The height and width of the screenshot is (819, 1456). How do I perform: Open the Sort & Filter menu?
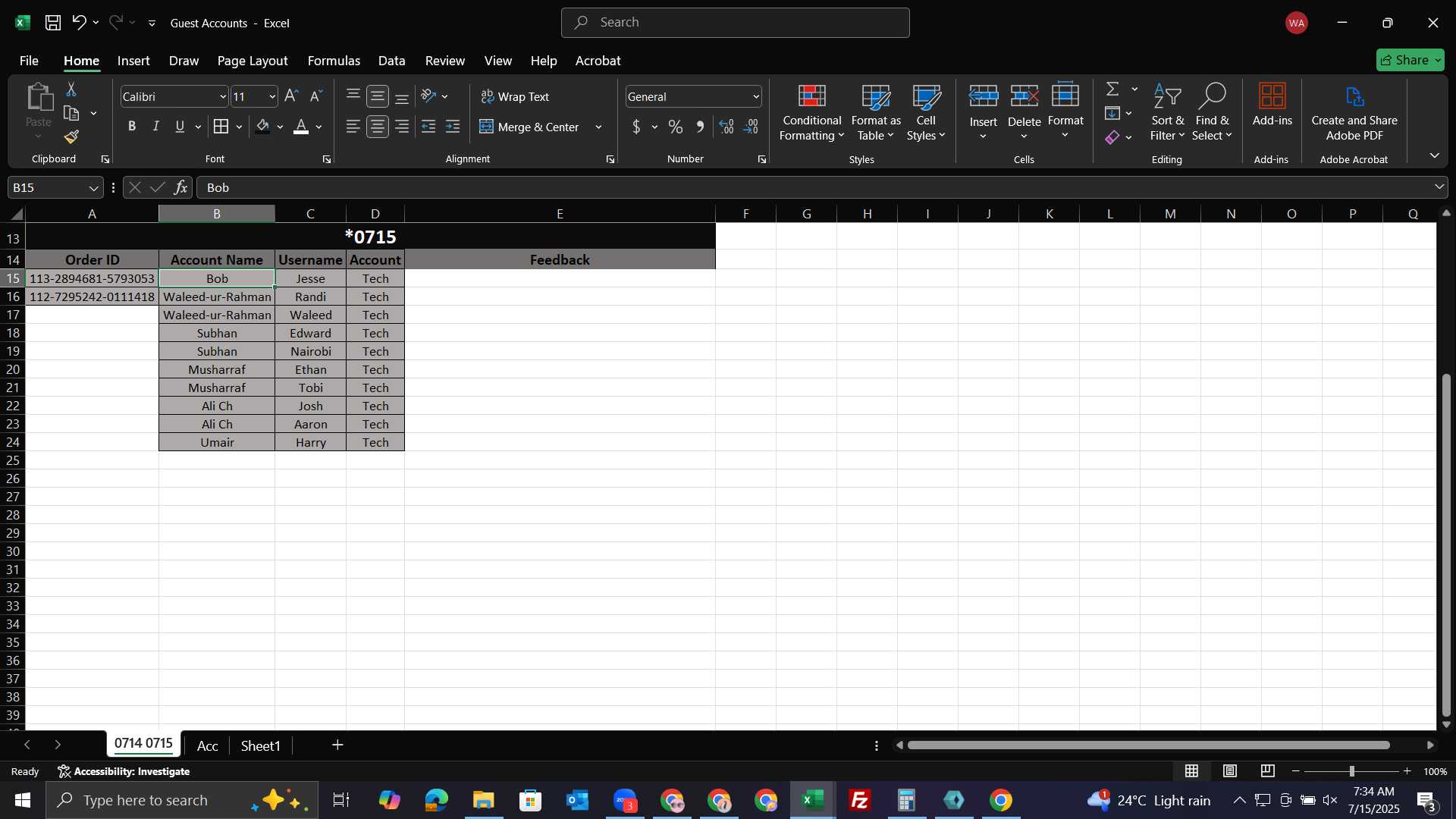(x=1167, y=112)
